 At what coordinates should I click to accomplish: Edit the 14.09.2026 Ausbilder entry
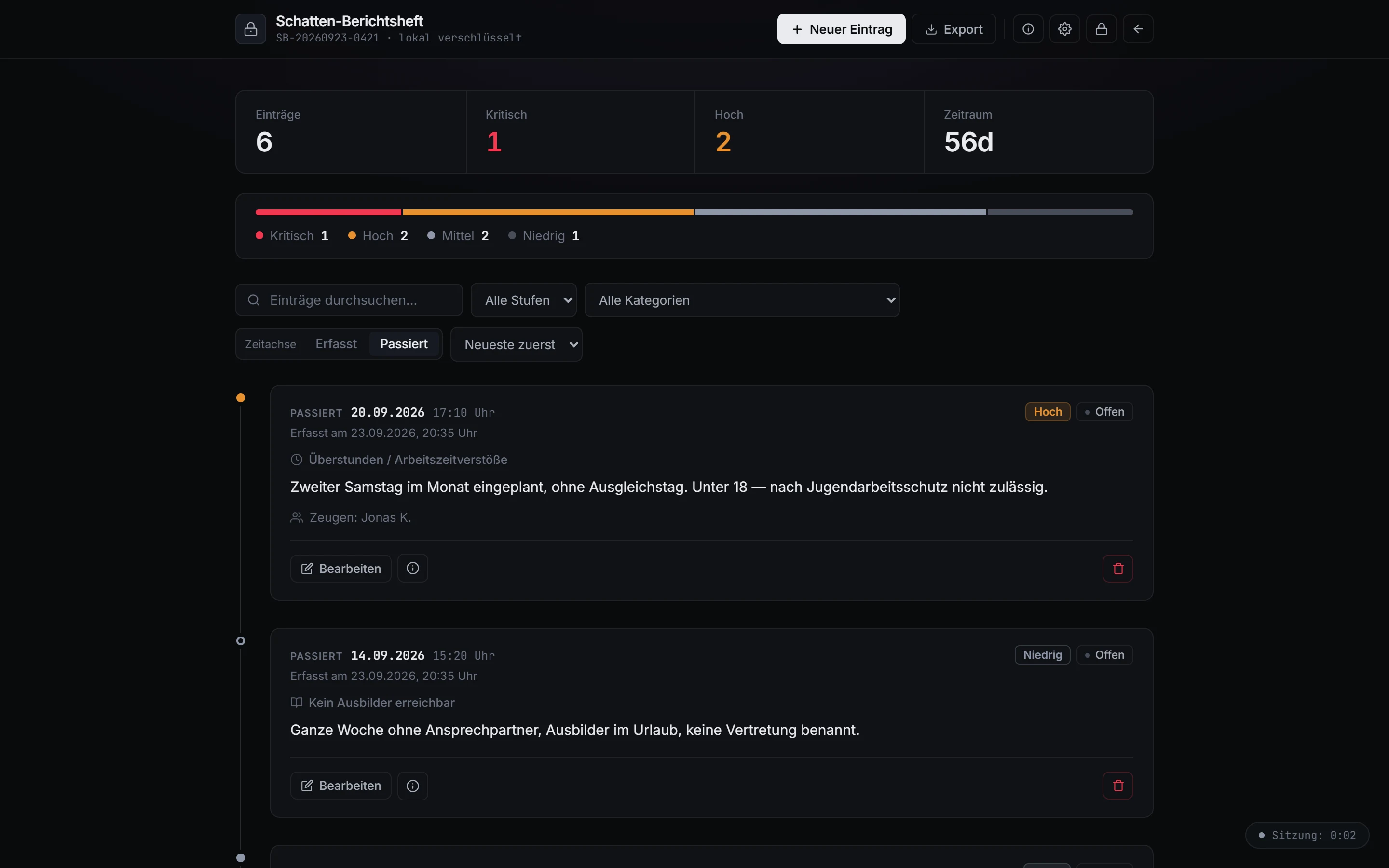click(340, 786)
